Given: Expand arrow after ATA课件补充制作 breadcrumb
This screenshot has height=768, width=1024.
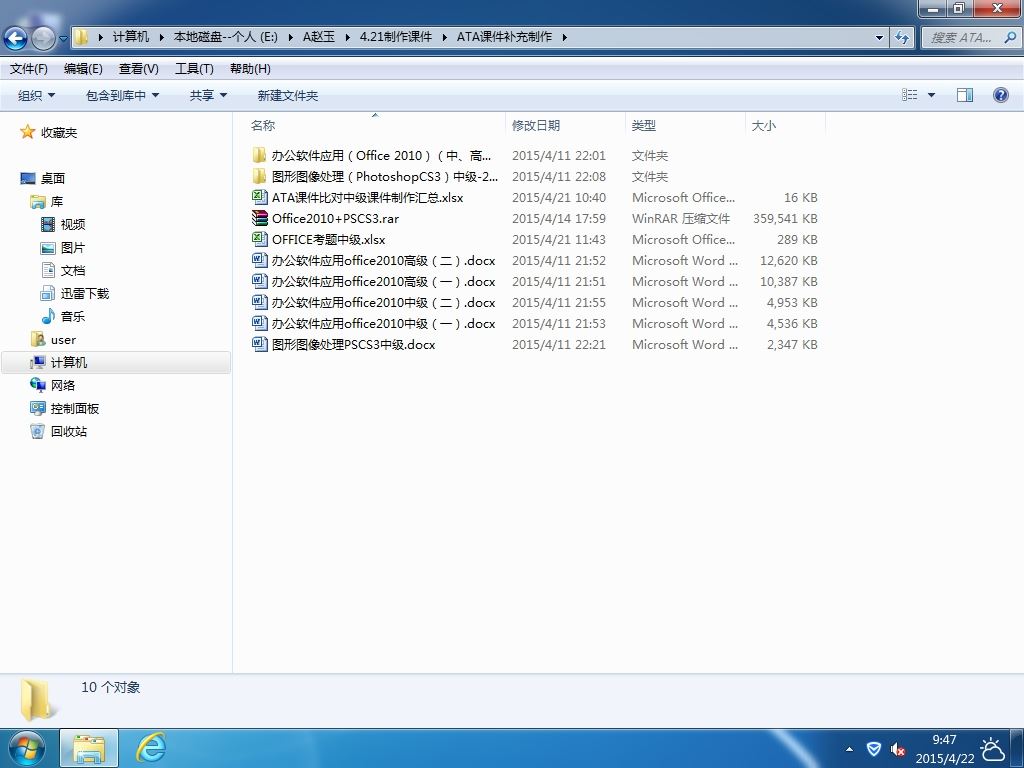Looking at the screenshot, I should pyautogui.click(x=564, y=37).
